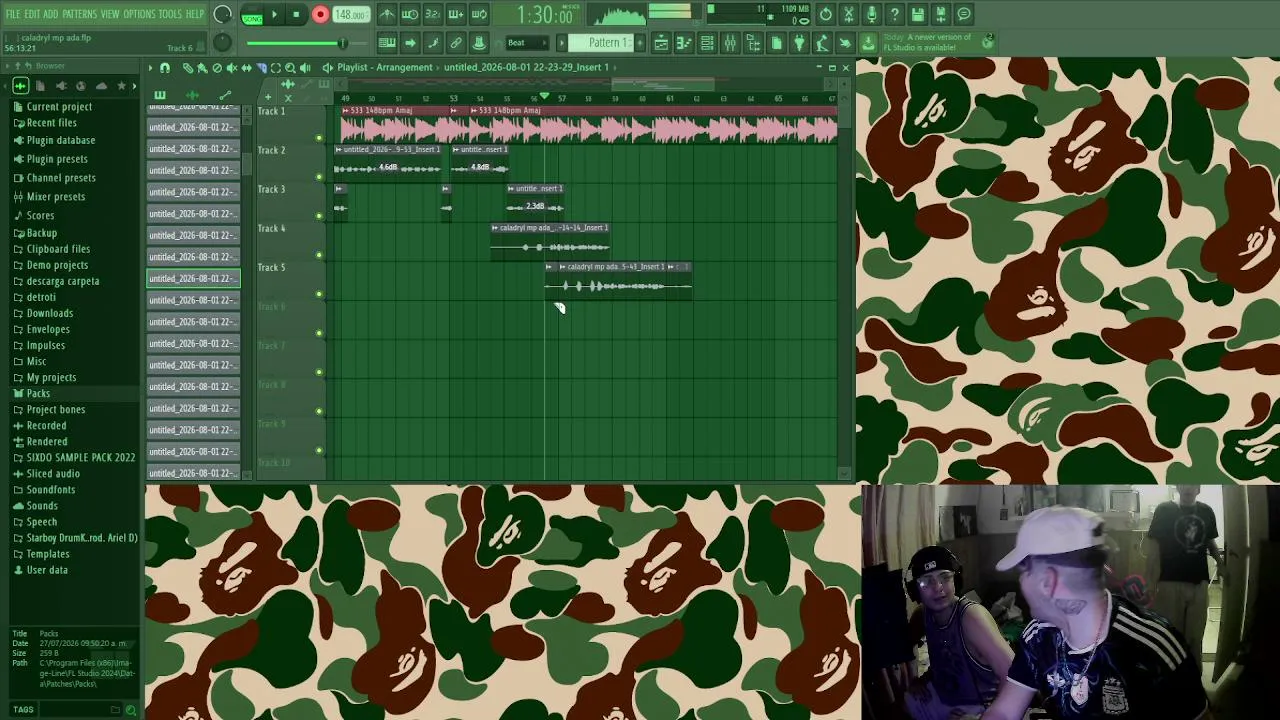The height and width of the screenshot is (720, 1280).
Task: Open the plugin picker plug icon
Action: (799, 43)
